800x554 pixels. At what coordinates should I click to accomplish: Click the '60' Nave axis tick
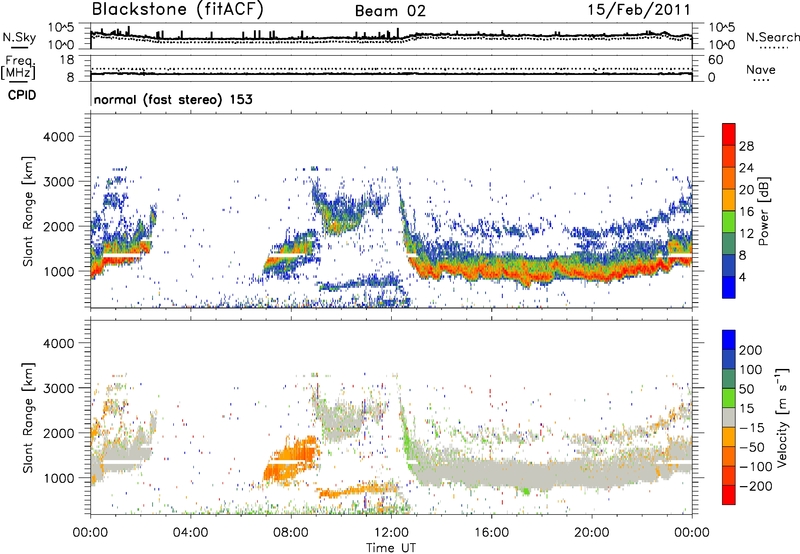pos(715,60)
